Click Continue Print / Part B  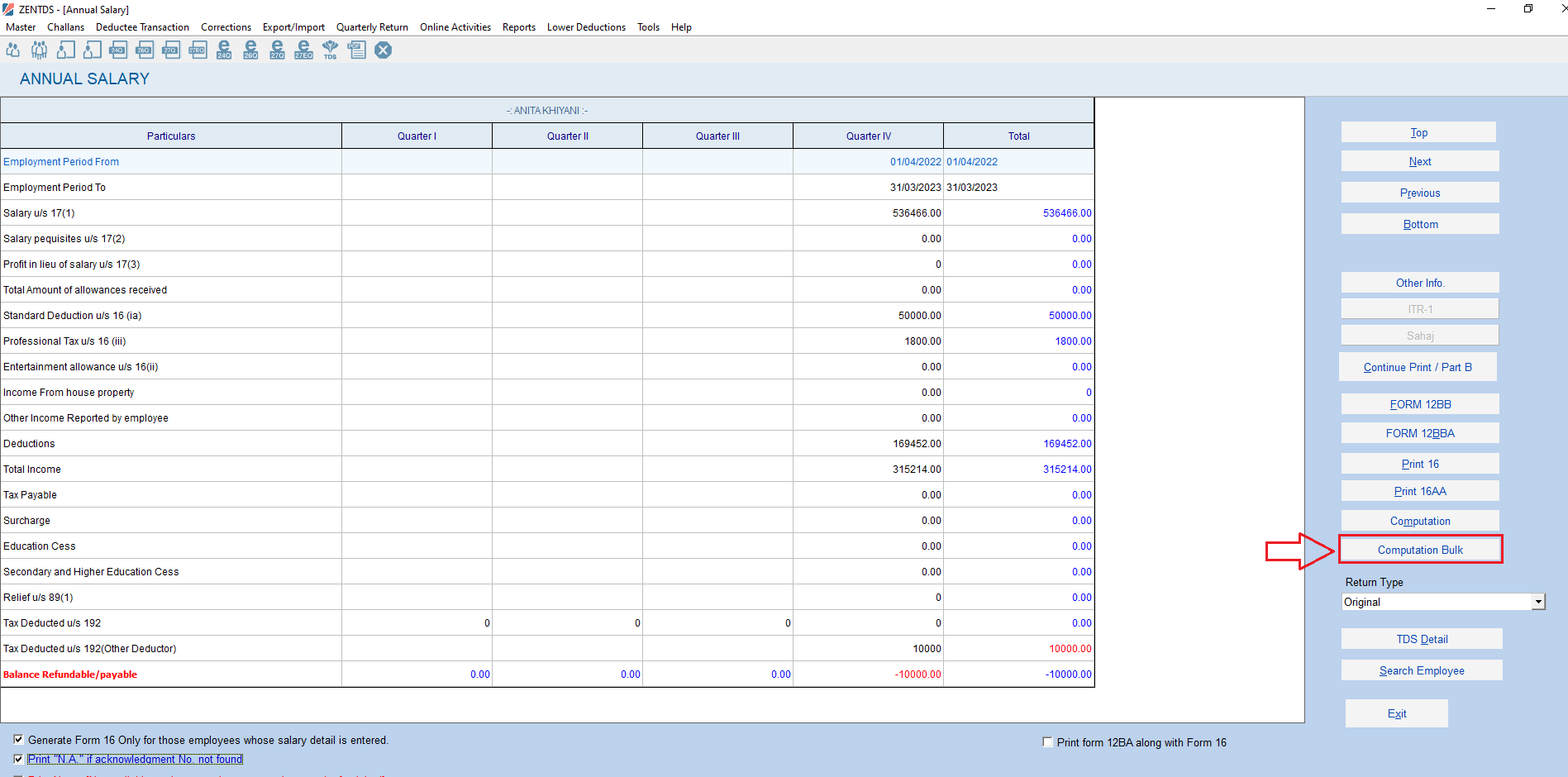1418,367
